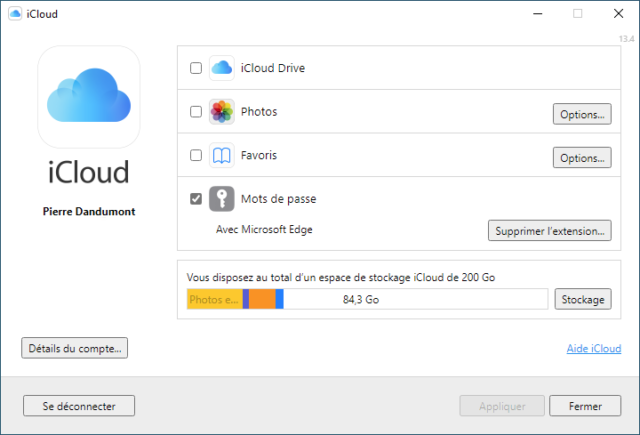The height and width of the screenshot is (435, 640).
Task: Open Détails du compte
Action: 75,348
